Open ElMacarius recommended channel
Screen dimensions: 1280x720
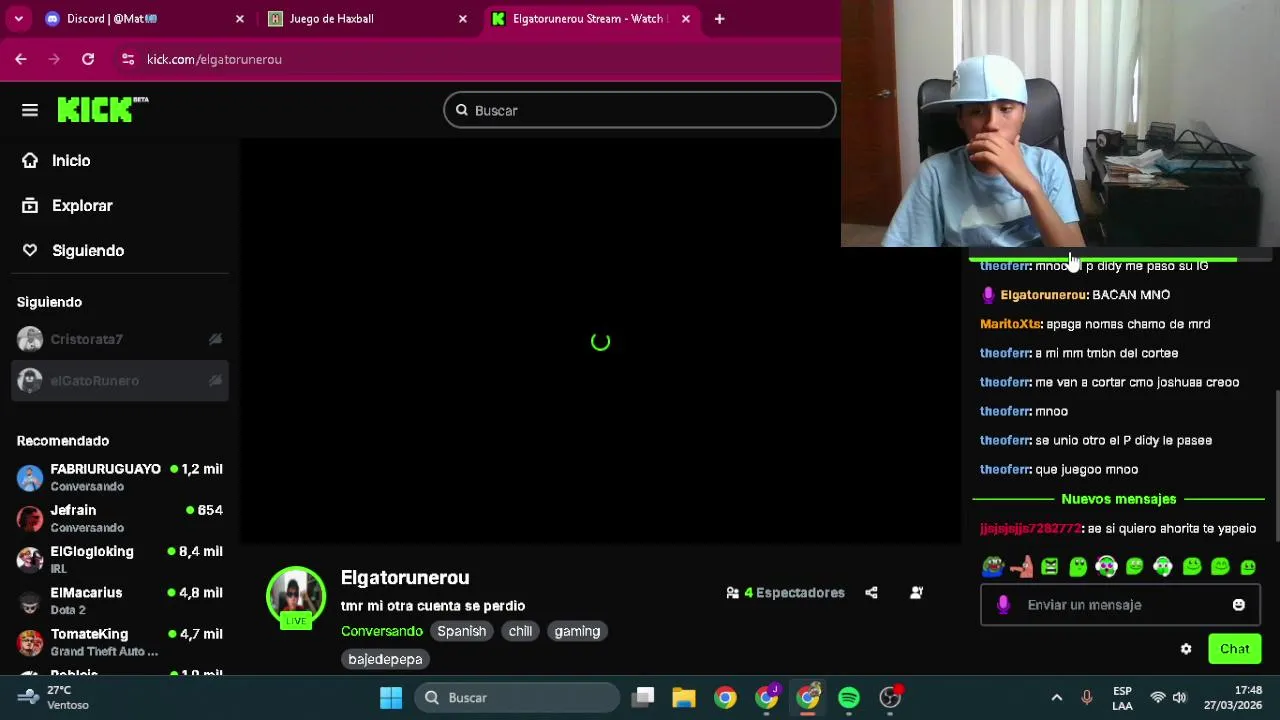point(120,600)
